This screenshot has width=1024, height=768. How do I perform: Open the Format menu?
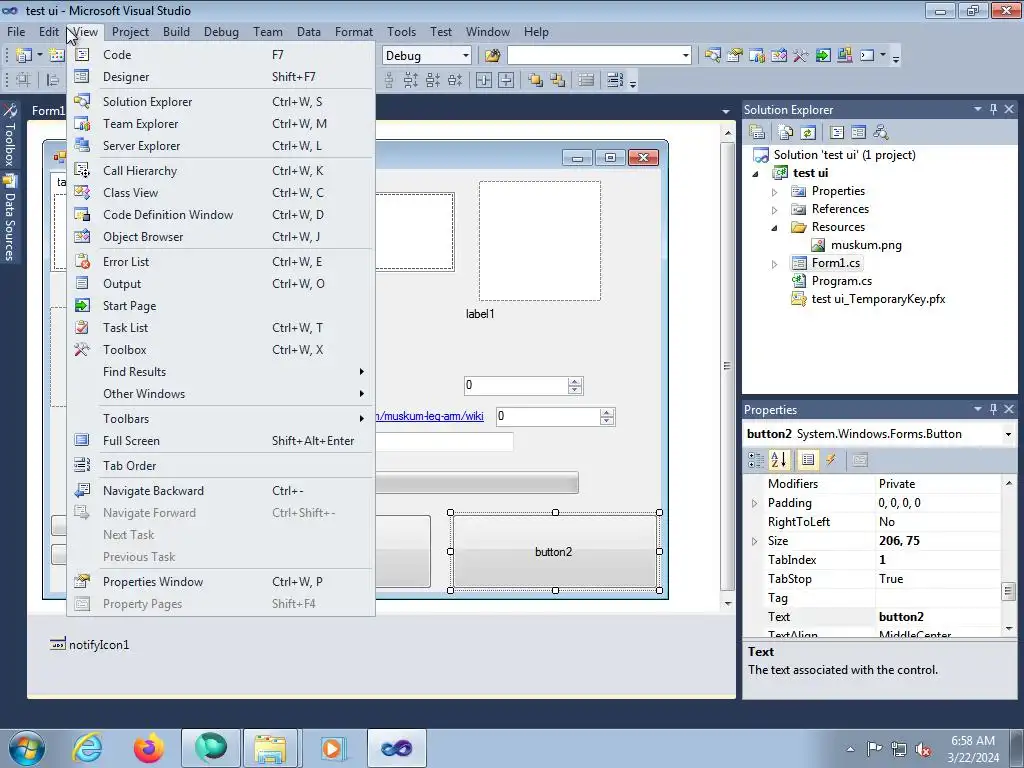354,32
